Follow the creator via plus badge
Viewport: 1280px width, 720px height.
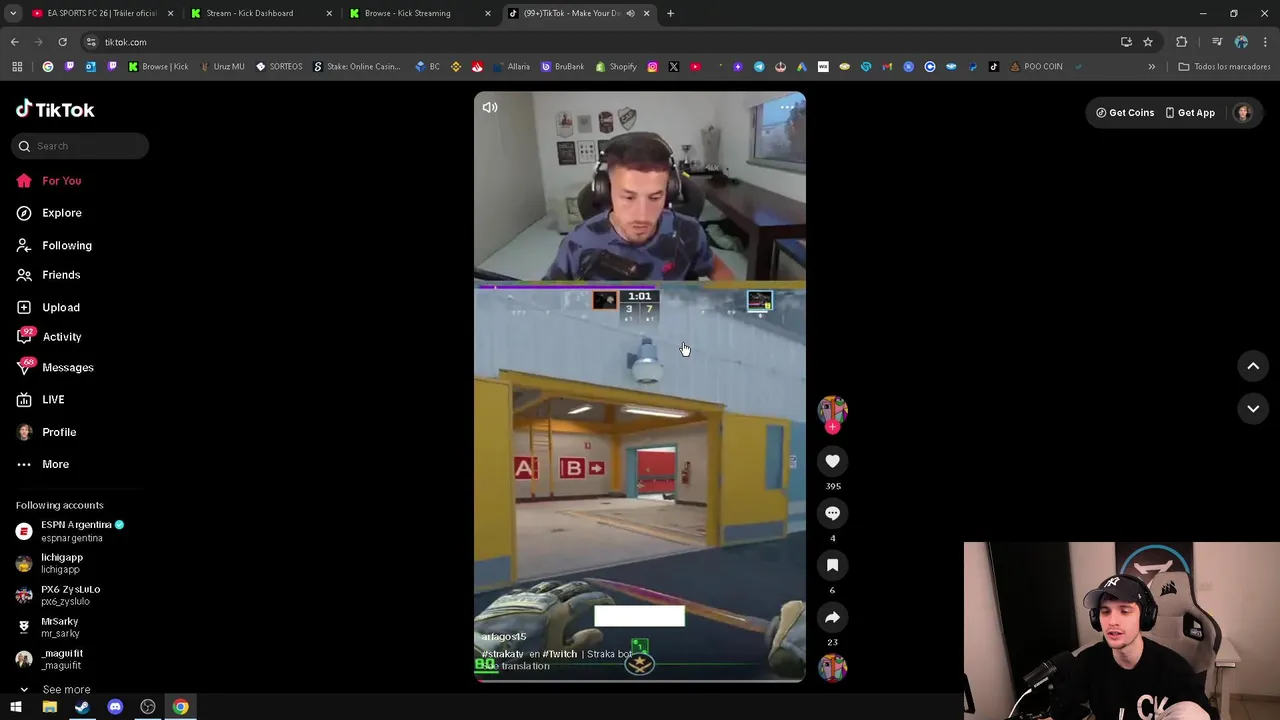[x=832, y=427]
